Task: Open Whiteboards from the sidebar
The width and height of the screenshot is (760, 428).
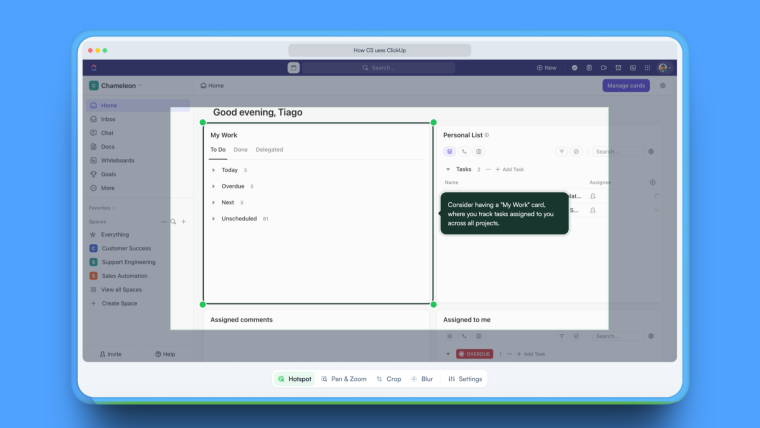Action: tap(120, 160)
